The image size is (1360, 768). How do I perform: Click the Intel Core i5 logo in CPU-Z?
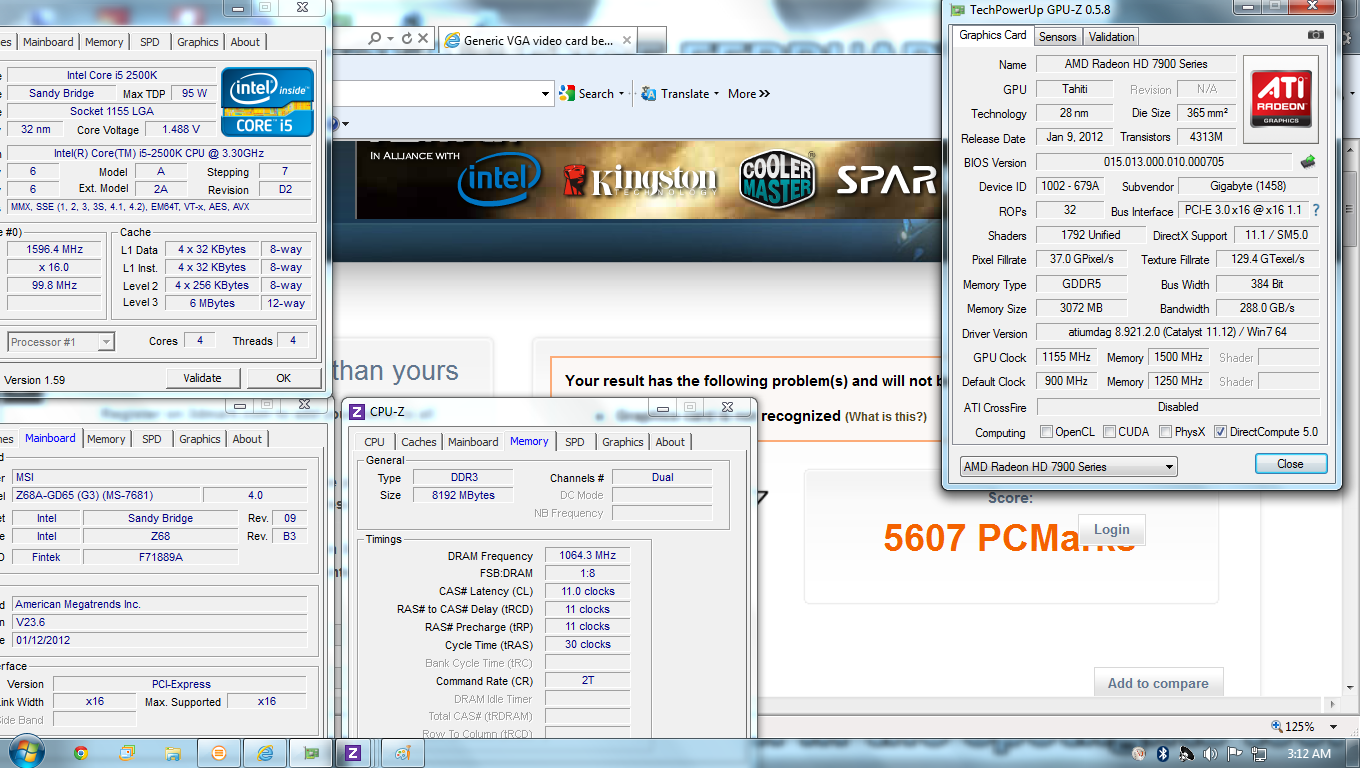[267, 102]
